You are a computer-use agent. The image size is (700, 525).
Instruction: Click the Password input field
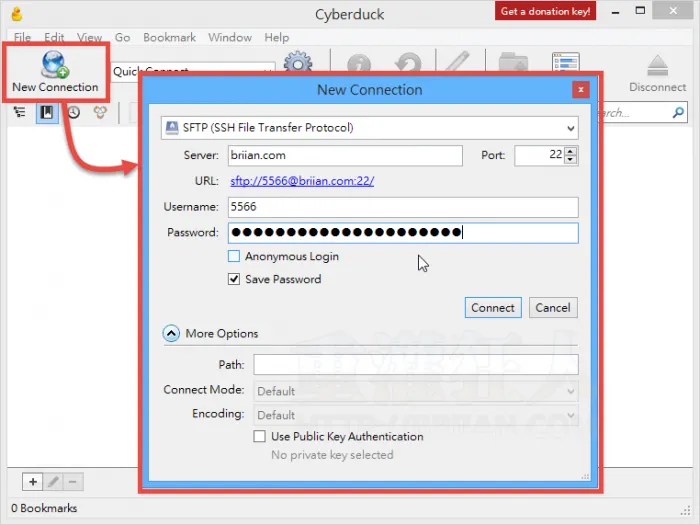click(x=403, y=233)
